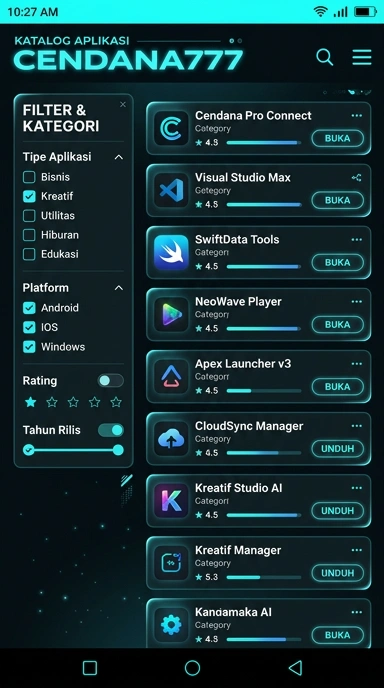Image resolution: width=384 pixels, height=688 pixels.
Task: Open more options for Kreatif Studio AI
Action: [357, 488]
